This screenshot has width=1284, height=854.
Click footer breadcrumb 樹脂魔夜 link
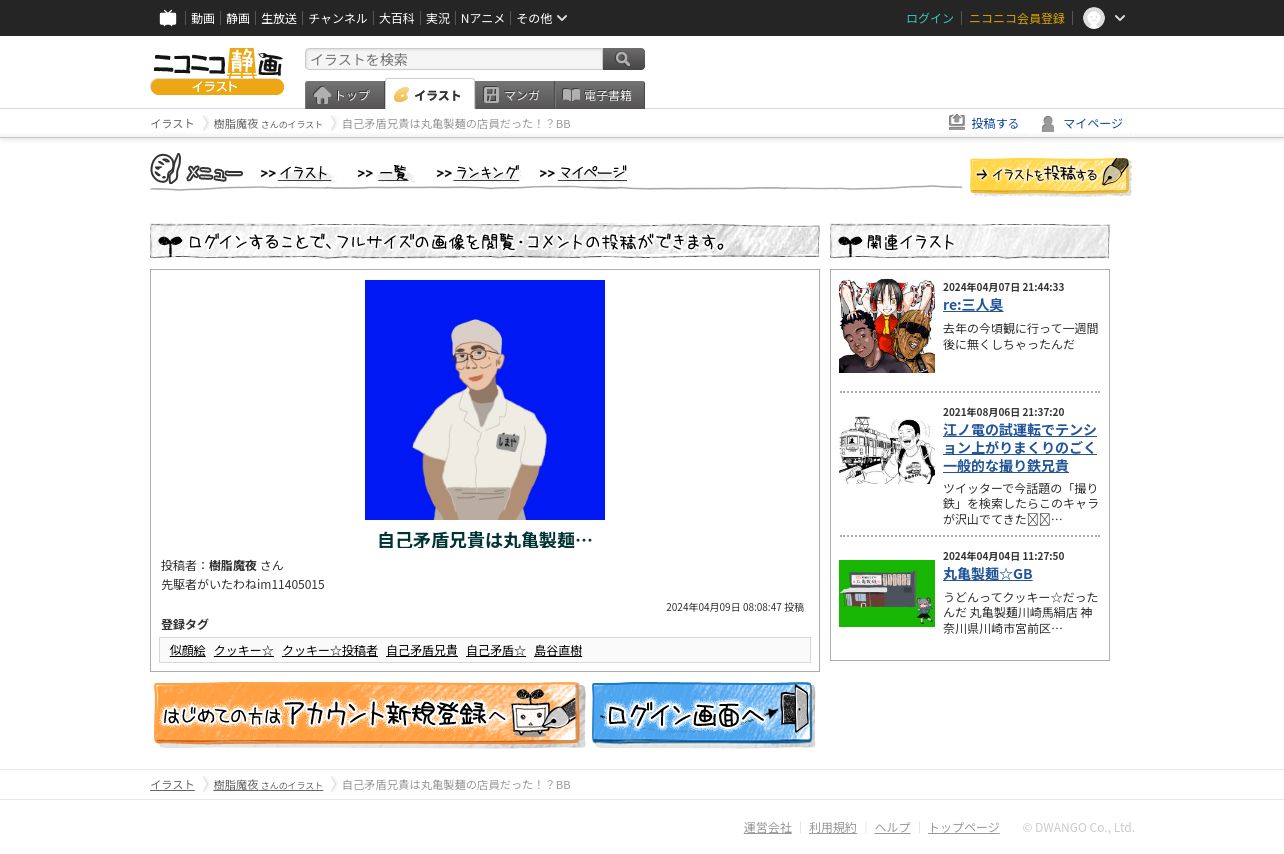(x=268, y=784)
